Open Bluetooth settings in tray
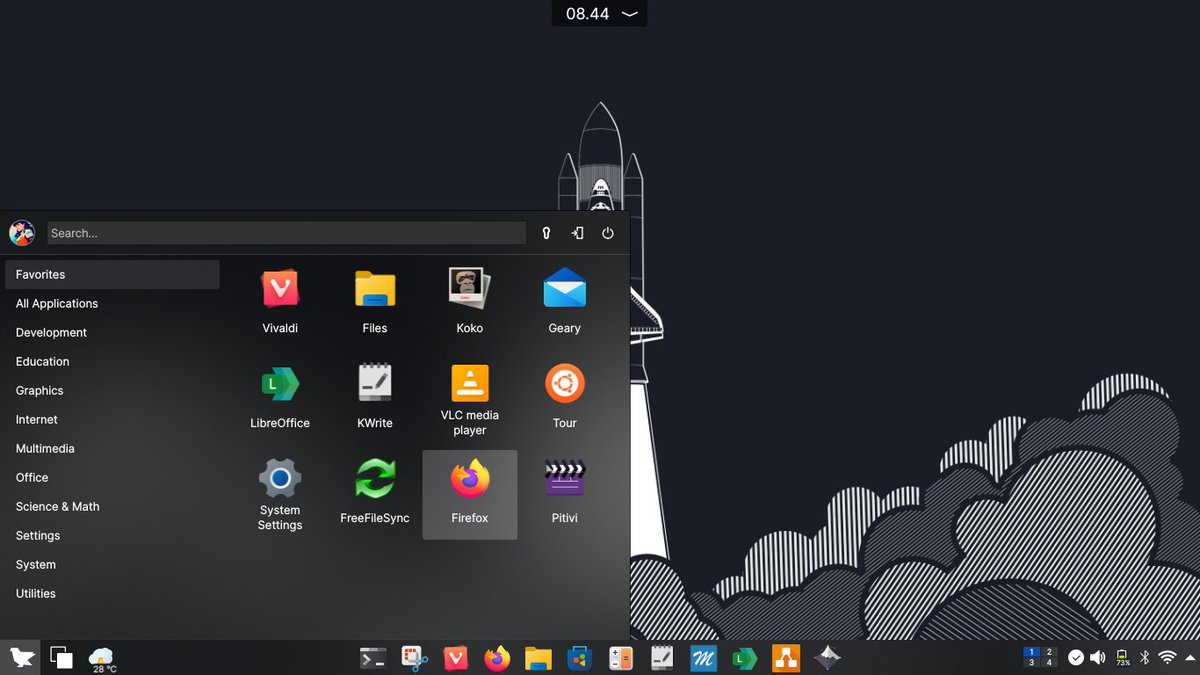This screenshot has width=1200, height=675. pyautogui.click(x=1145, y=657)
